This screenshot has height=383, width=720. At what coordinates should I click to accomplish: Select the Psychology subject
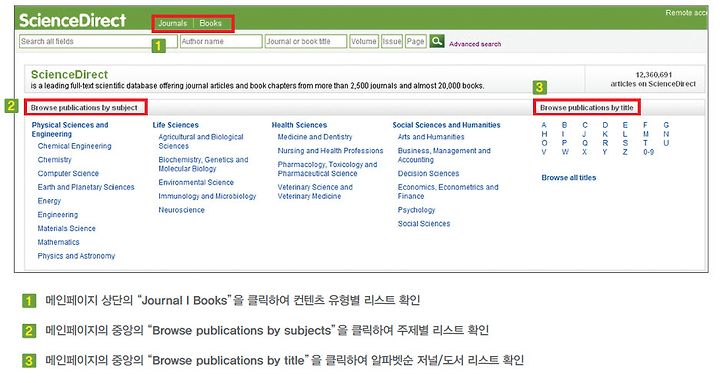click(x=416, y=210)
